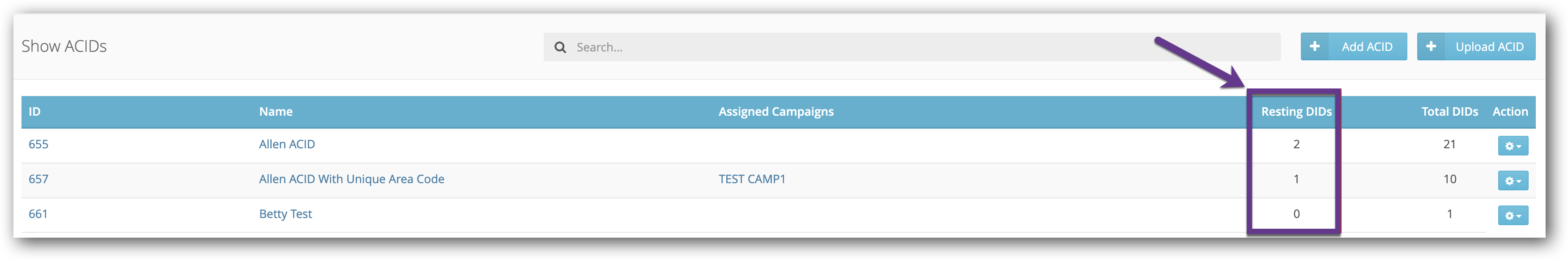Screen dimensions: 1568x260
Task: Open gear action menu for Allen ACID
Action: point(1513,146)
